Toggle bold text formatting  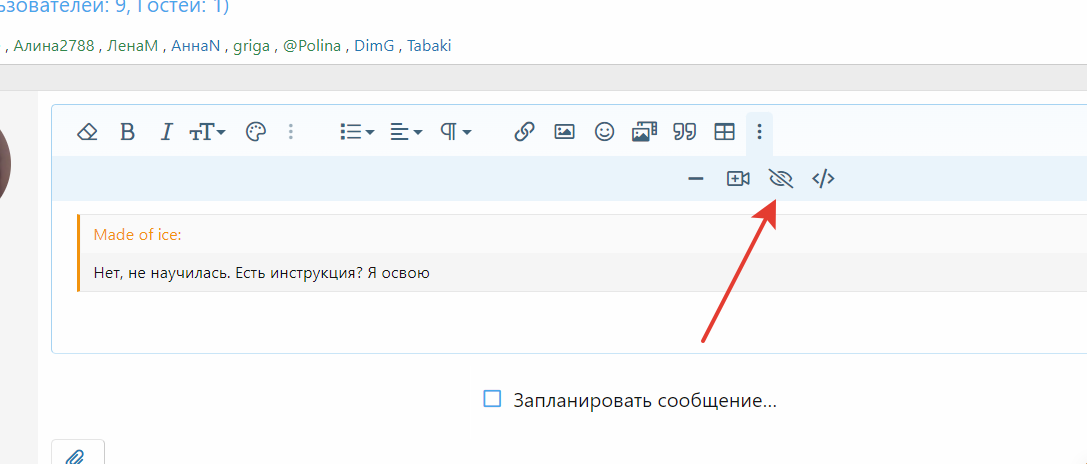point(127,132)
